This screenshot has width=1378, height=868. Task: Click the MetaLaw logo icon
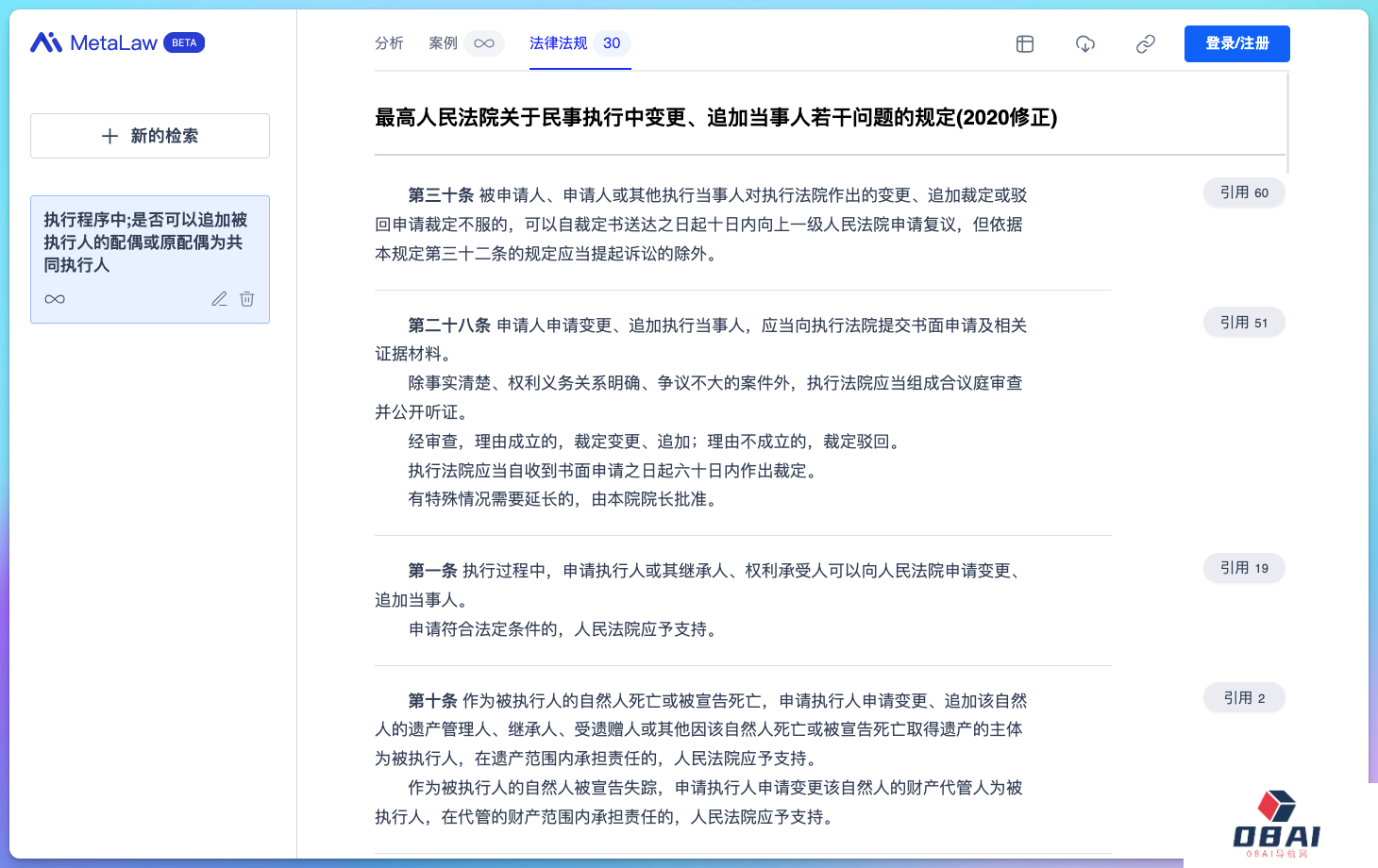(46, 42)
